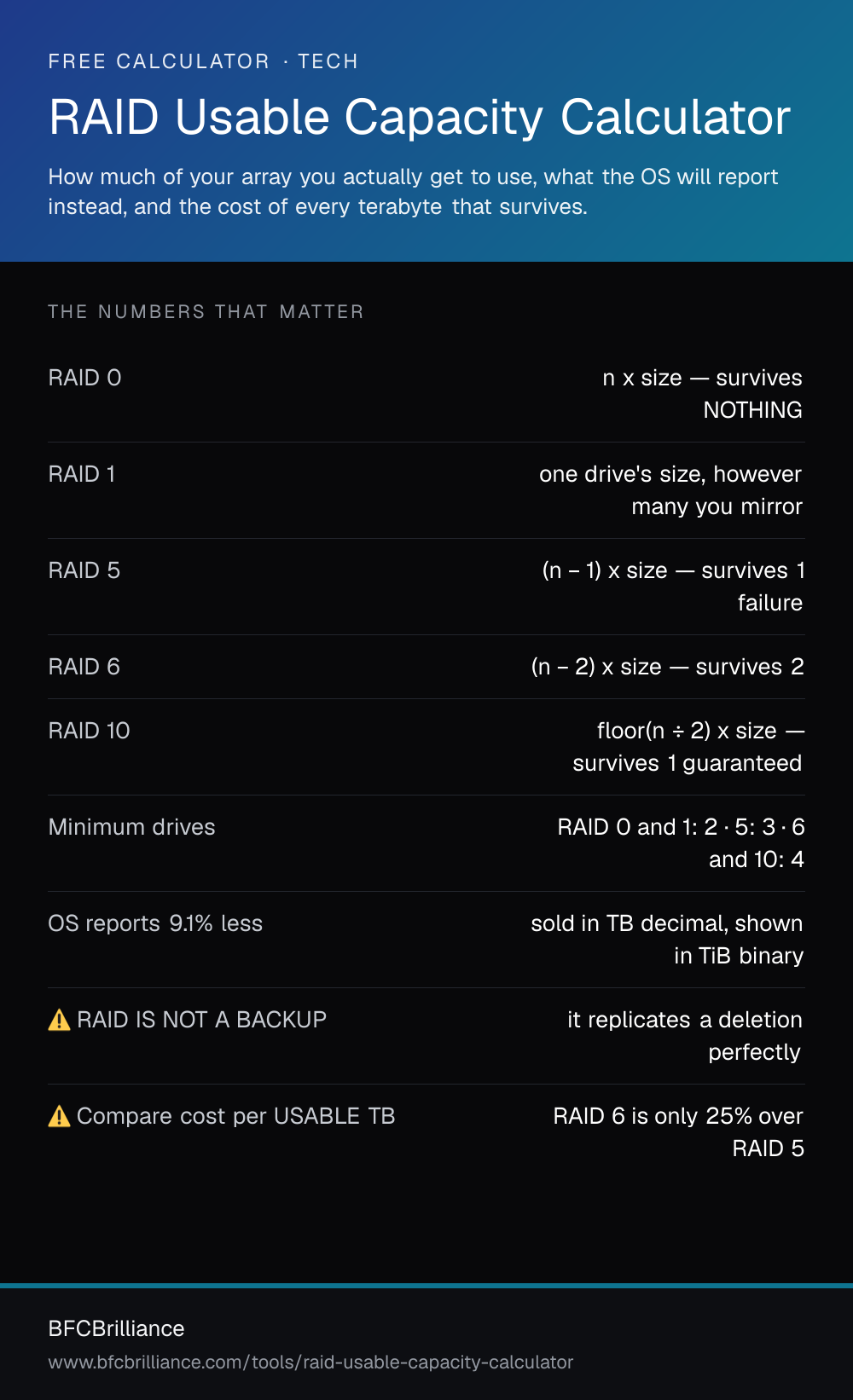Open the bfcbrilliance.com raid calculator URL
The image size is (853, 1400).
pos(310,1362)
